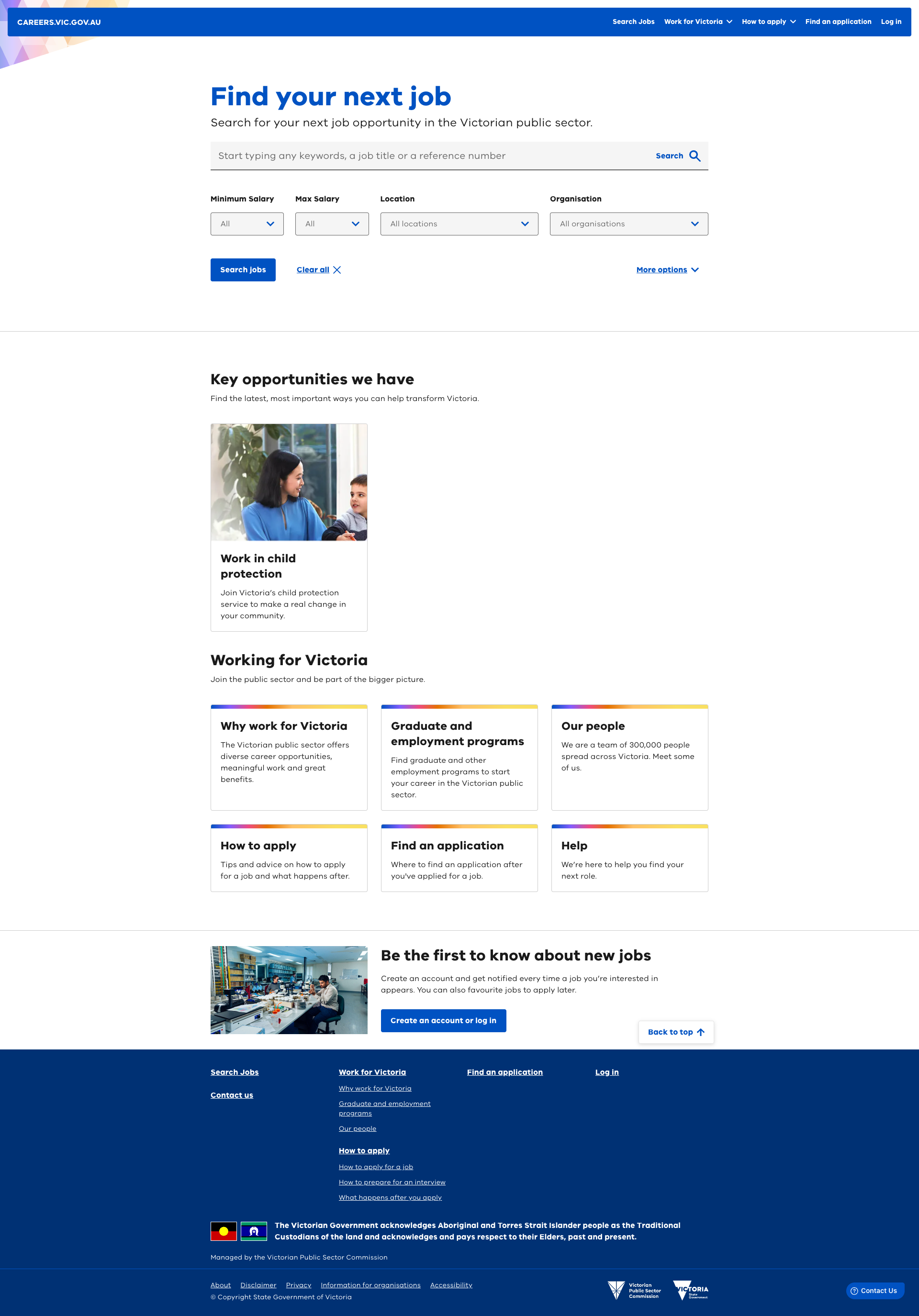
Task: Click the Aboriginal flag image
Action: [x=224, y=1231]
